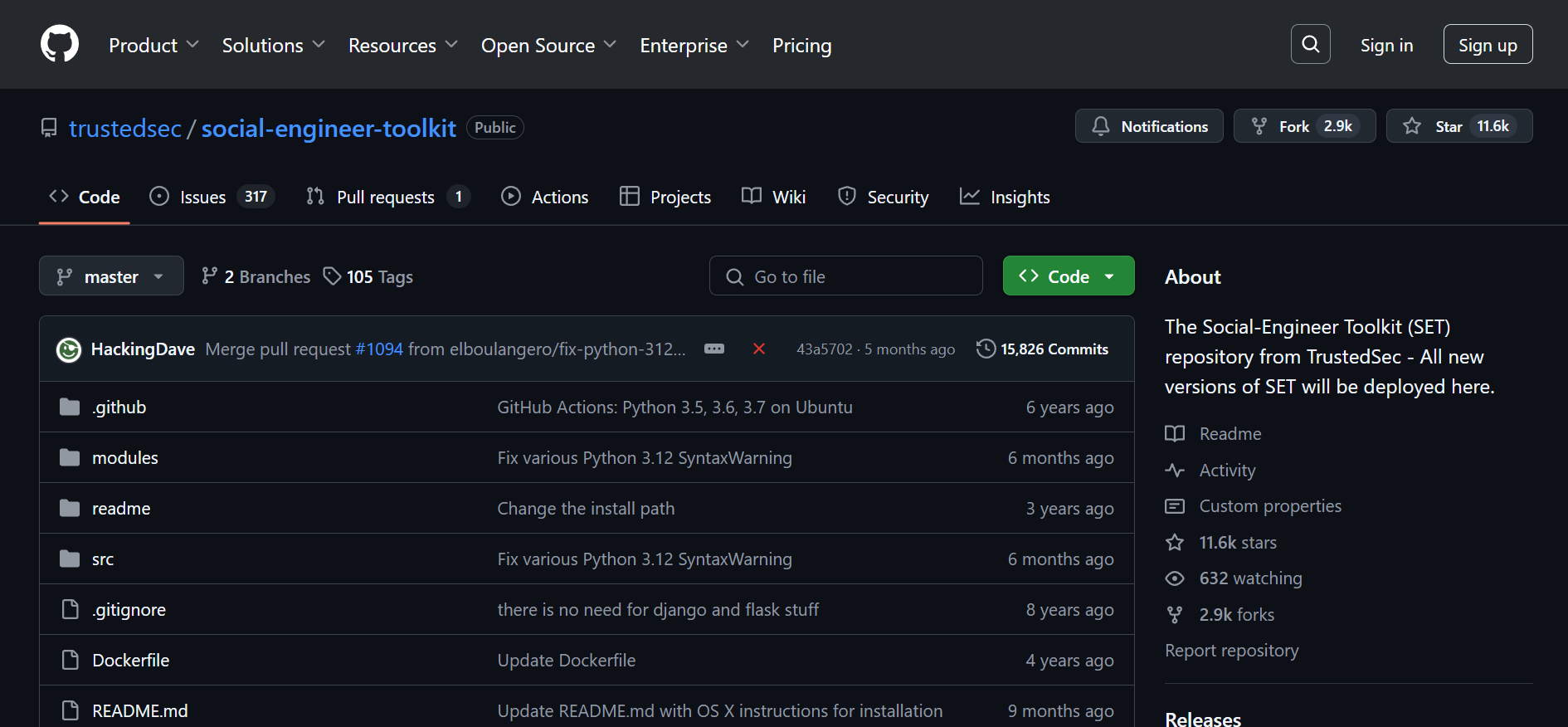
Task: Click the tag icon beside 105 Tags
Action: [x=332, y=276]
